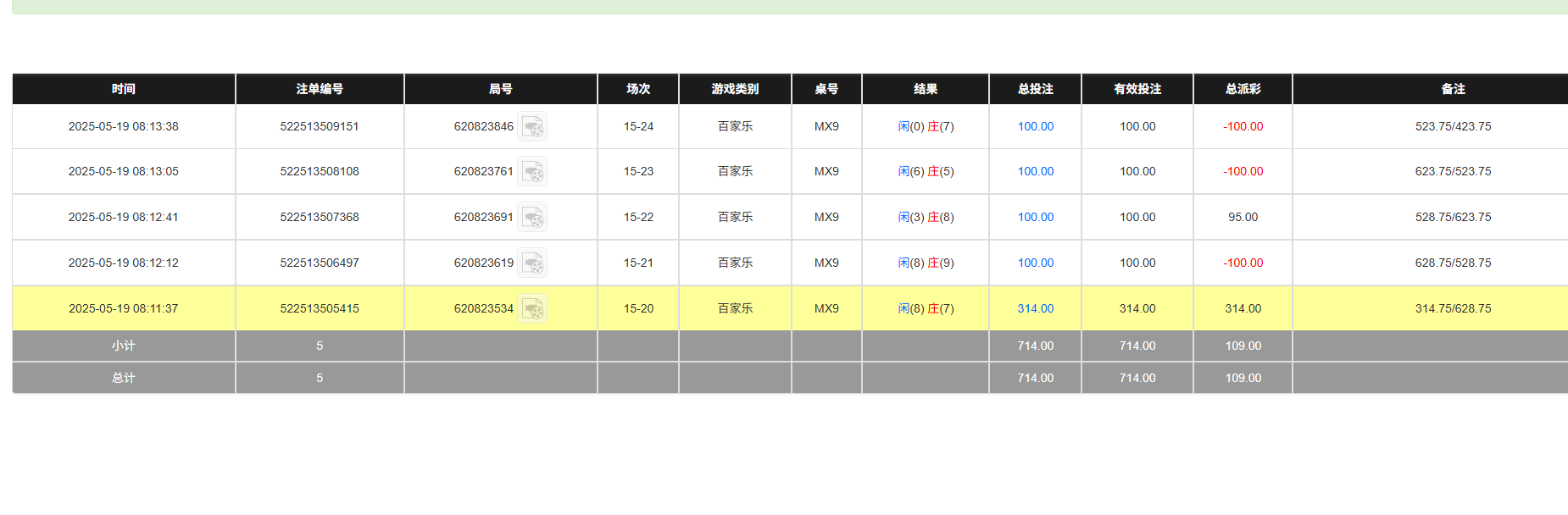The height and width of the screenshot is (515, 1568).
Task: Click the 时间 column header
Action: (x=124, y=89)
